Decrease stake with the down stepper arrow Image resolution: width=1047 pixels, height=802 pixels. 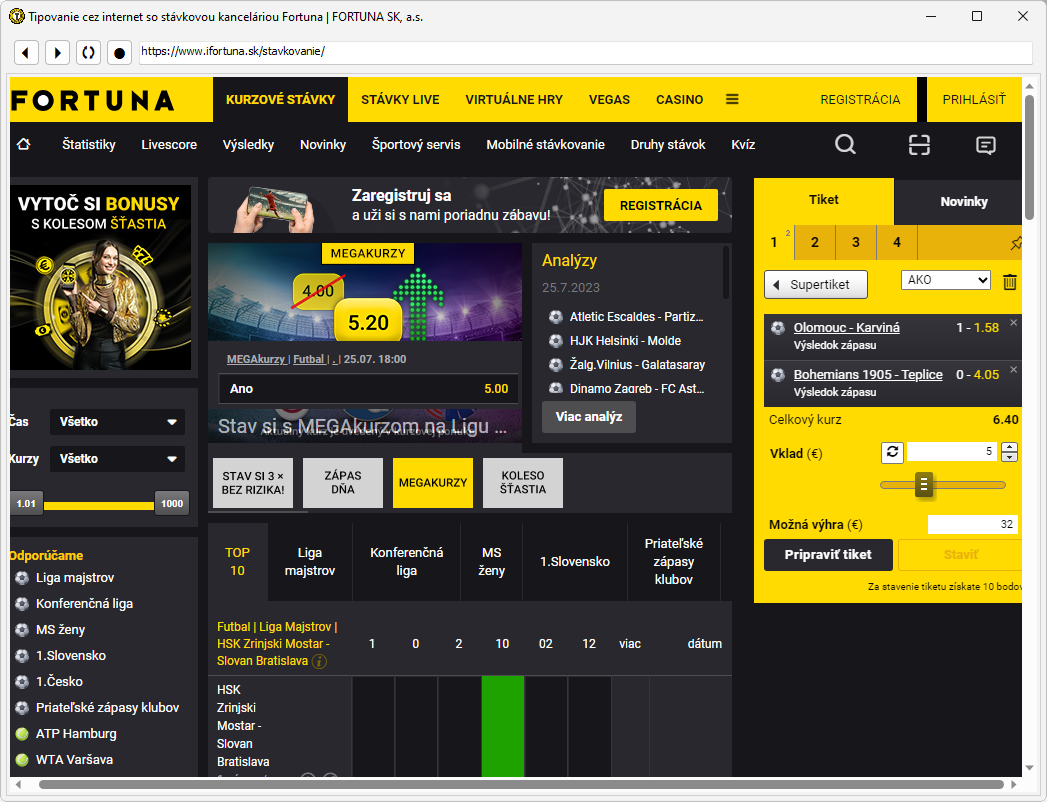1010,457
